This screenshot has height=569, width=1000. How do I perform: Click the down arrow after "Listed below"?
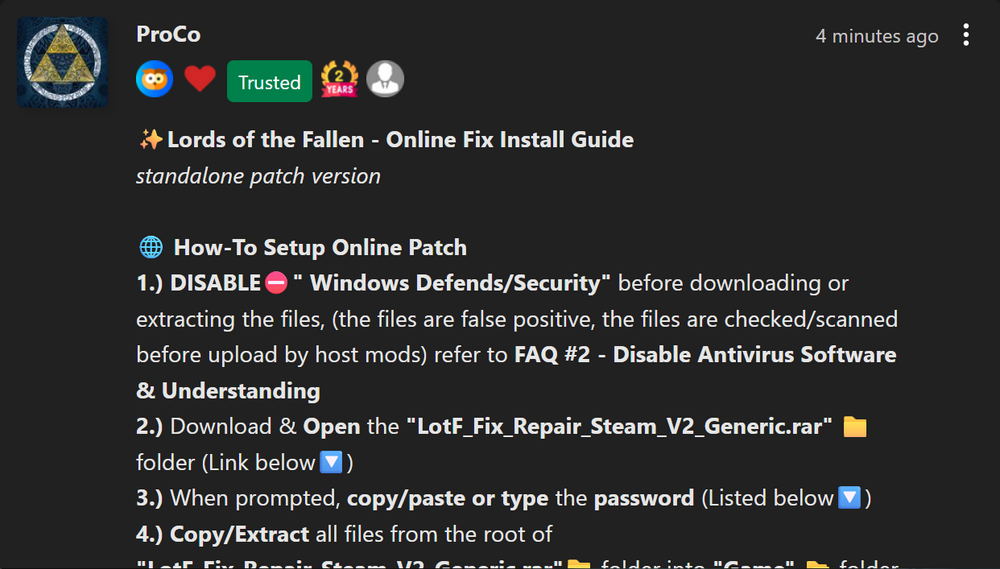coord(848,499)
